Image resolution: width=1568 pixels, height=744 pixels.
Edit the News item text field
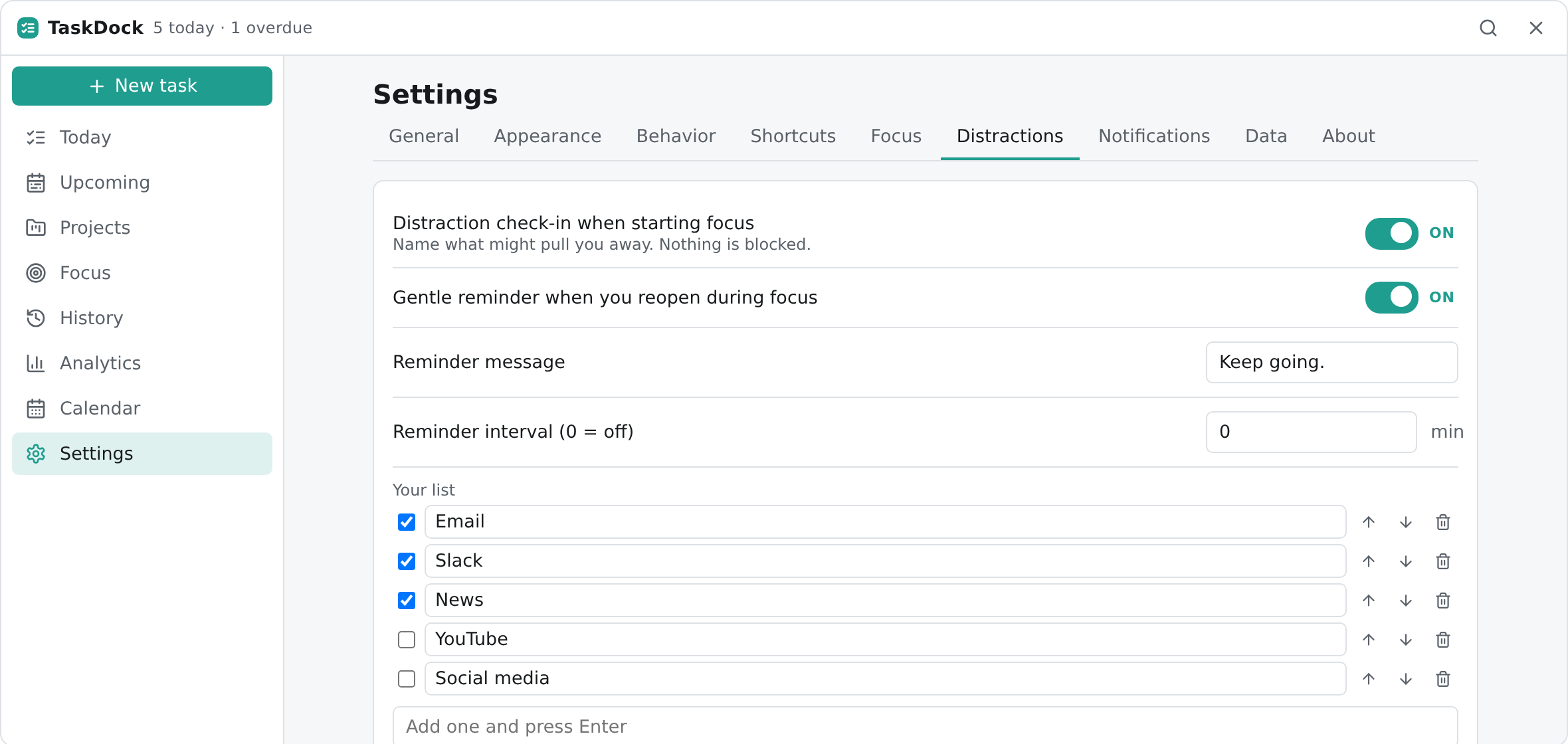(886, 601)
